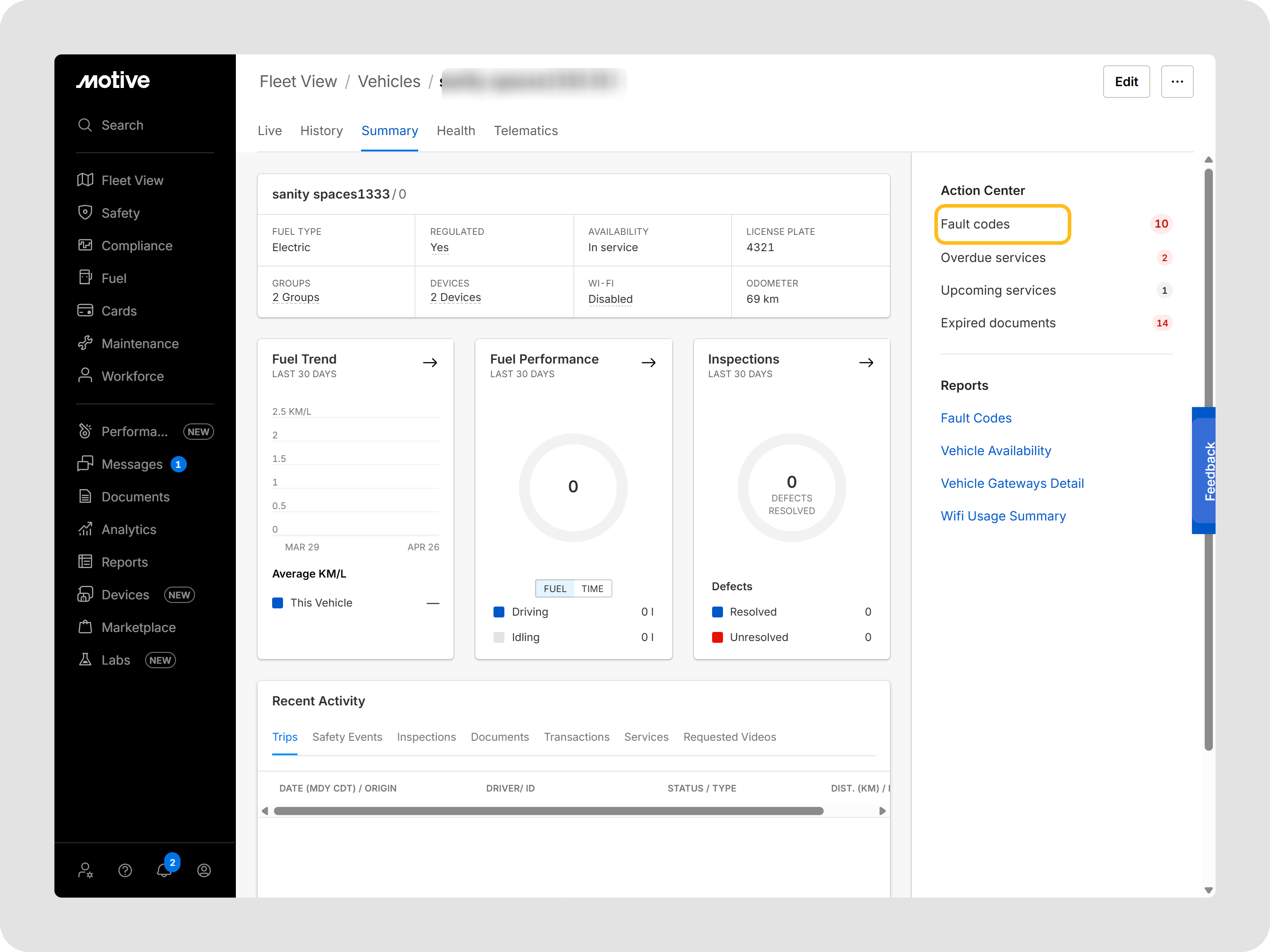Open Fuel Performance details arrow
1270x952 pixels.
pyautogui.click(x=649, y=363)
